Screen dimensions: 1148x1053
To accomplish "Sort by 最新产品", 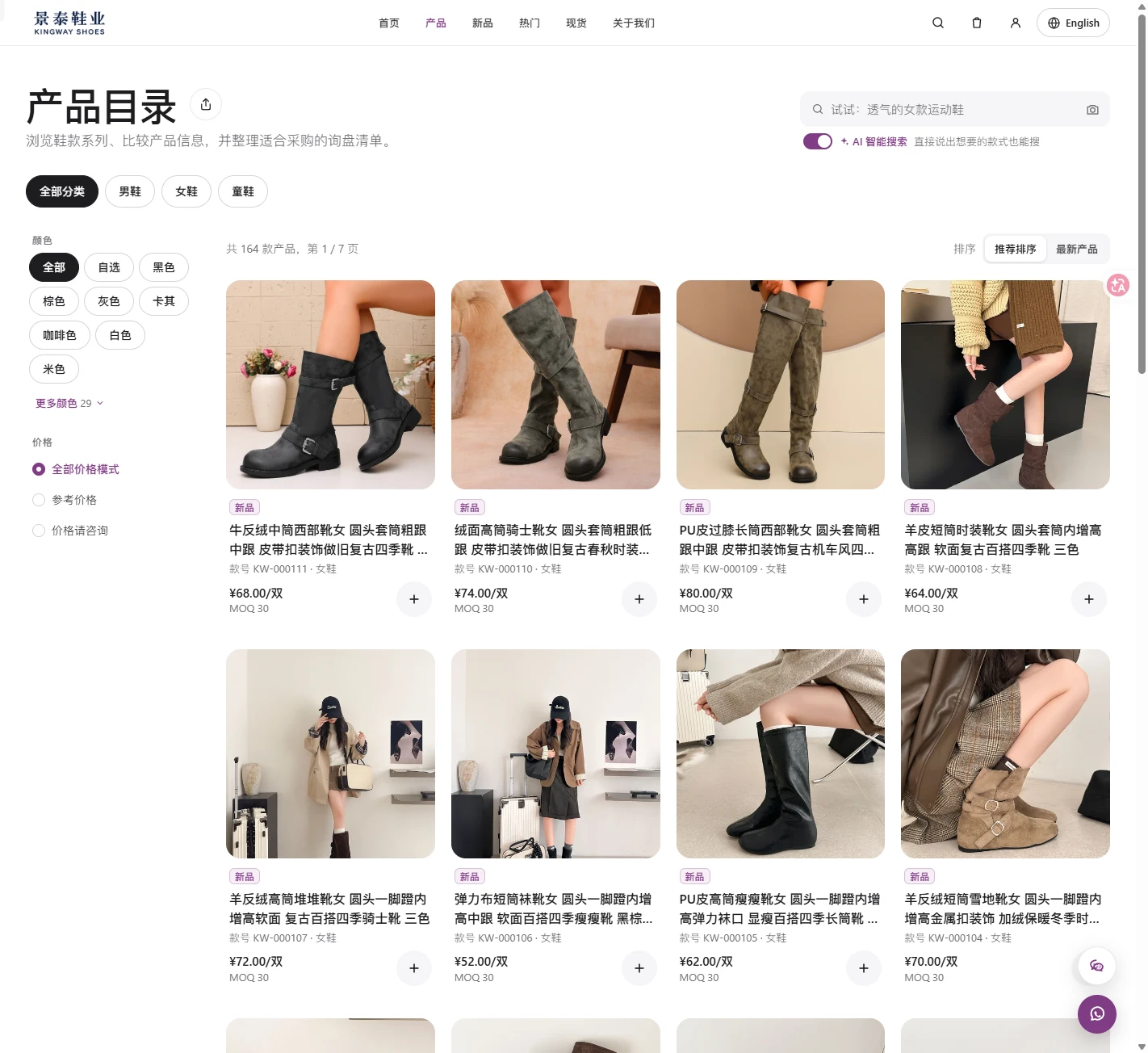I will click(1077, 249).
